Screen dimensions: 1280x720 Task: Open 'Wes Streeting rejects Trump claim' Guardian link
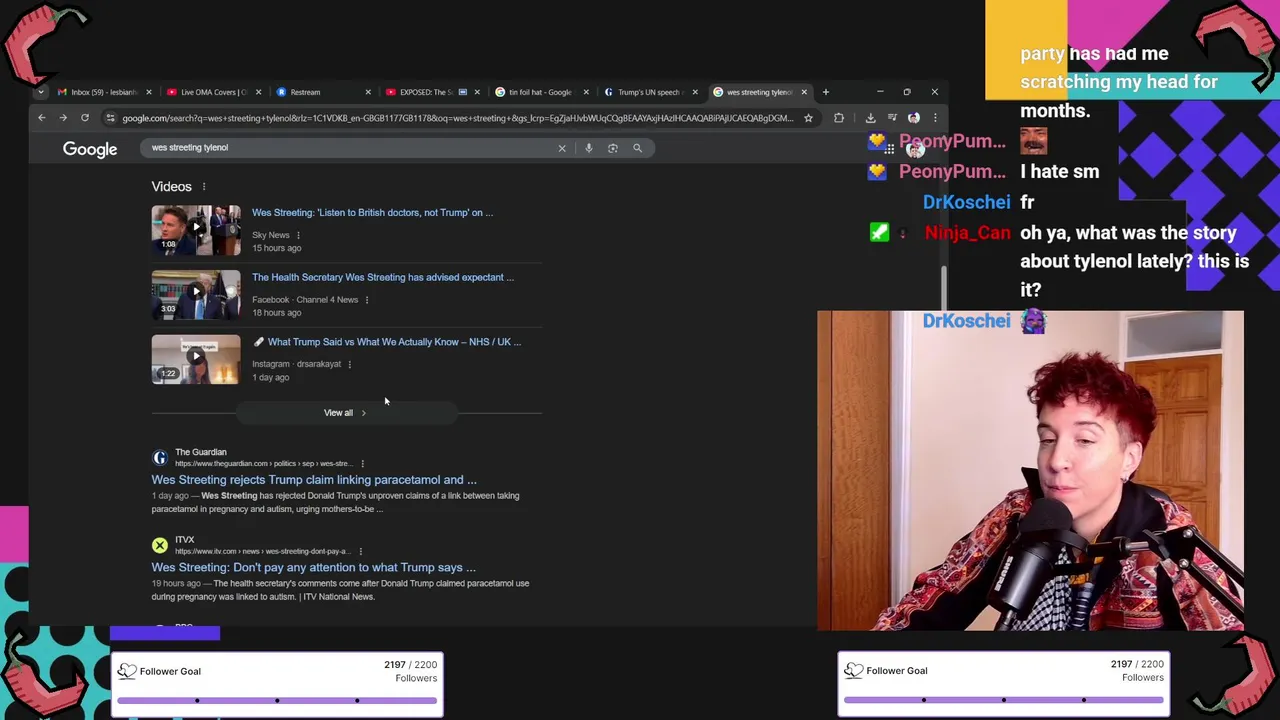tap(314, 480)
